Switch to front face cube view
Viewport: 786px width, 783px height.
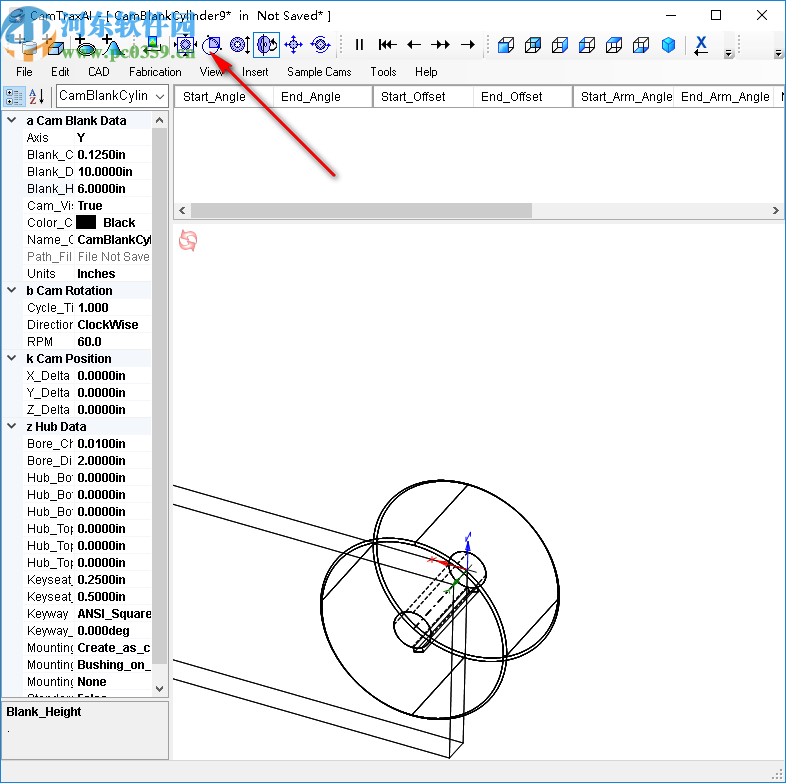[506, 45]
